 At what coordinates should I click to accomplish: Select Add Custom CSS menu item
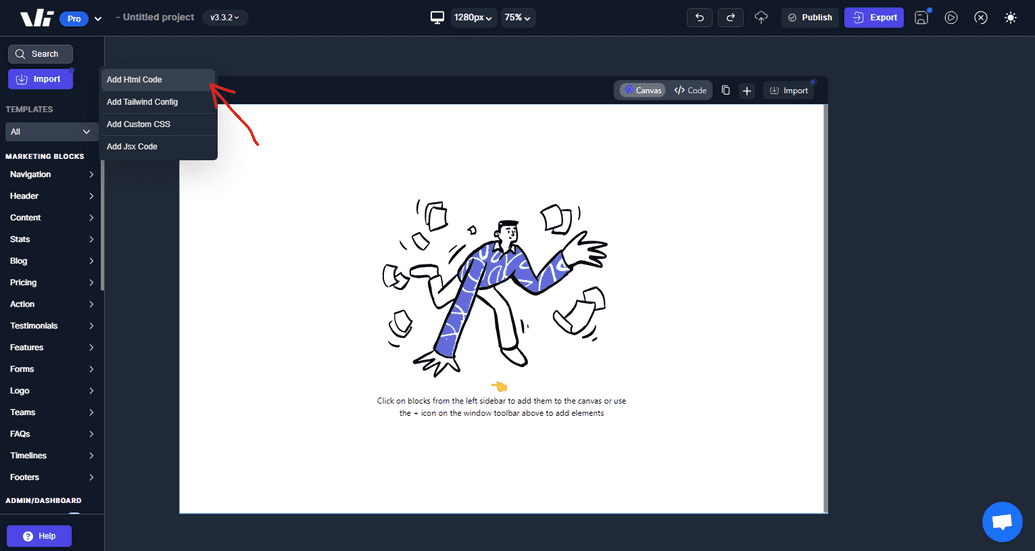pyautogui.click(x=158, y=124)
